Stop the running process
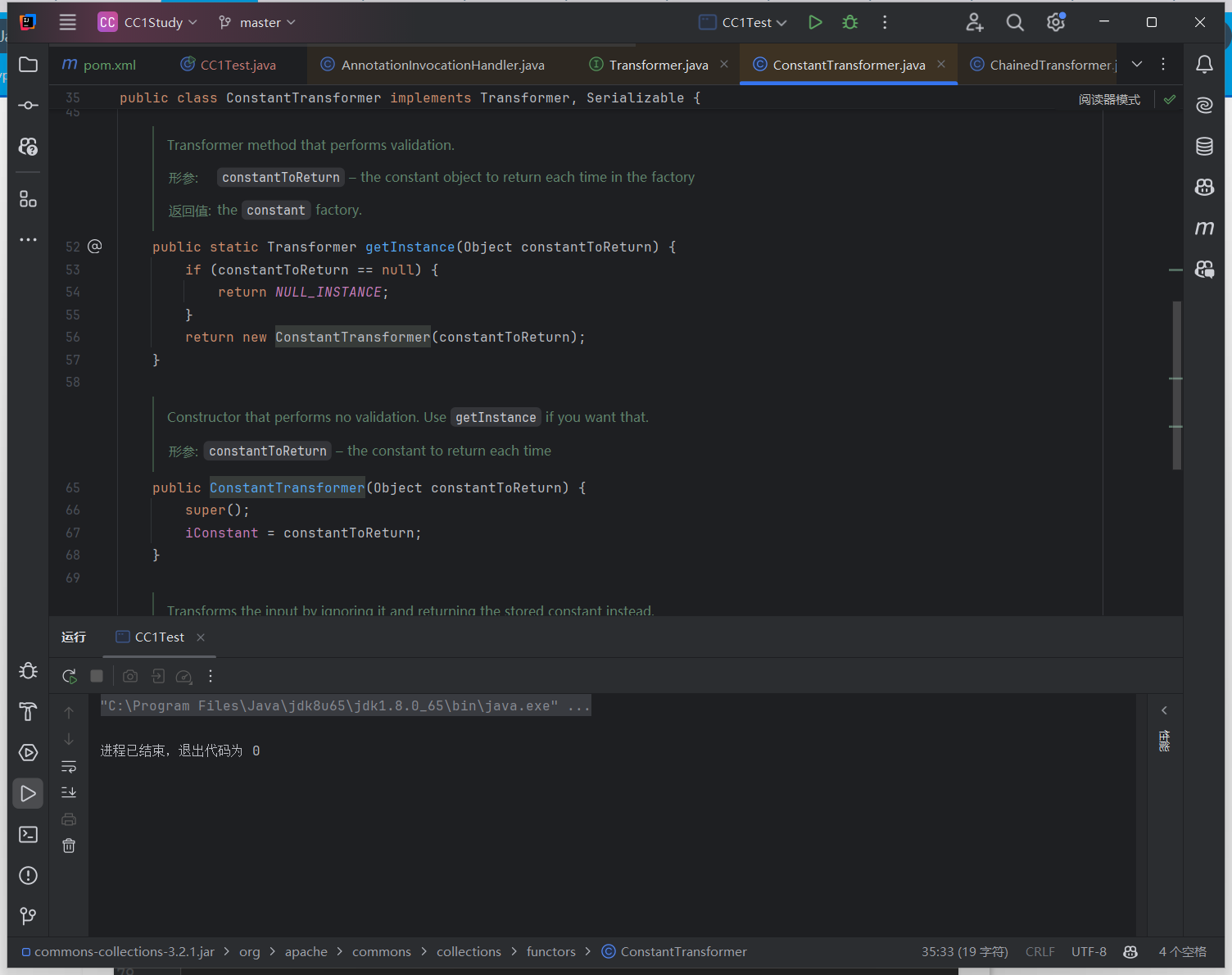1232x975 pixels. click(x=97, y=676)
